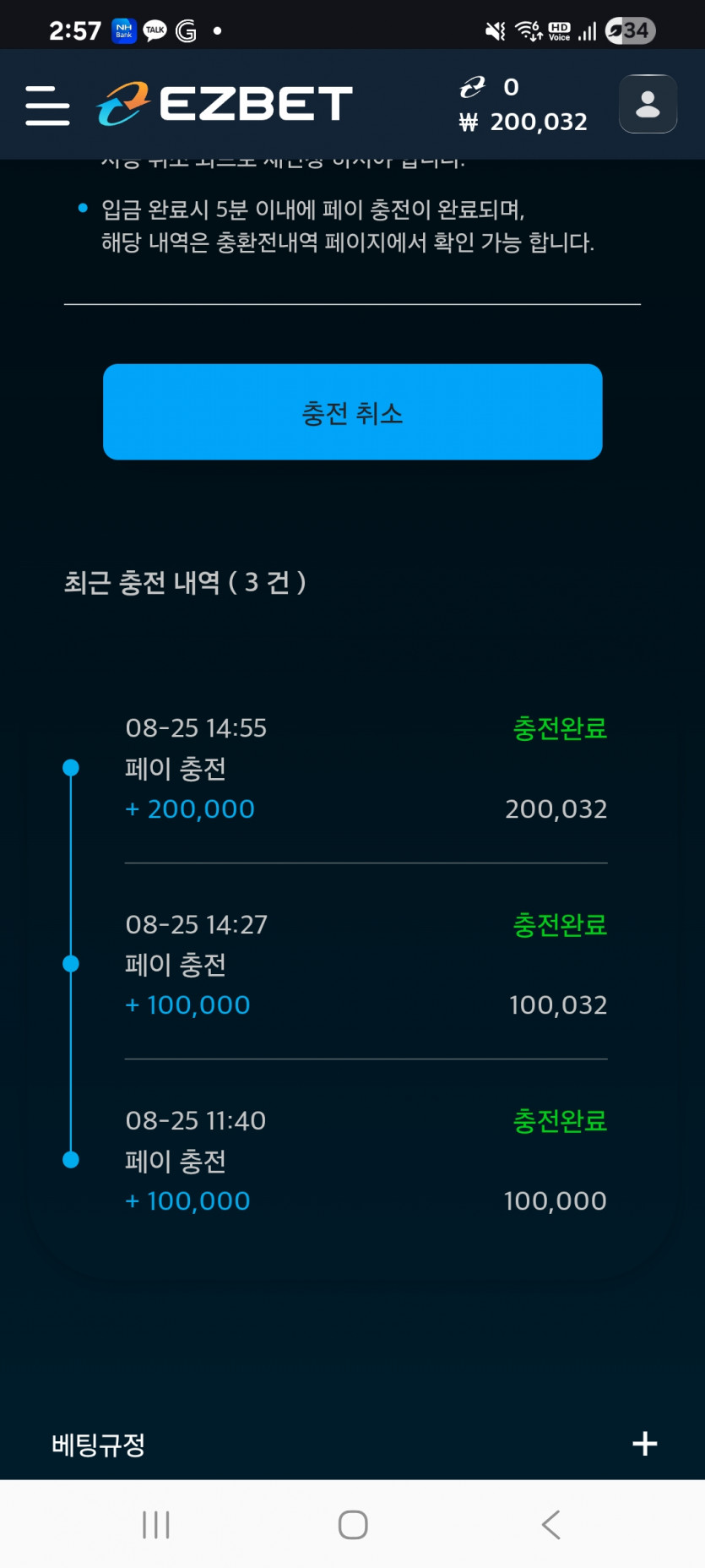Open the hamburger navigation menu
The width and height of the screenshot is (705, 1568).
pos(47,105)
